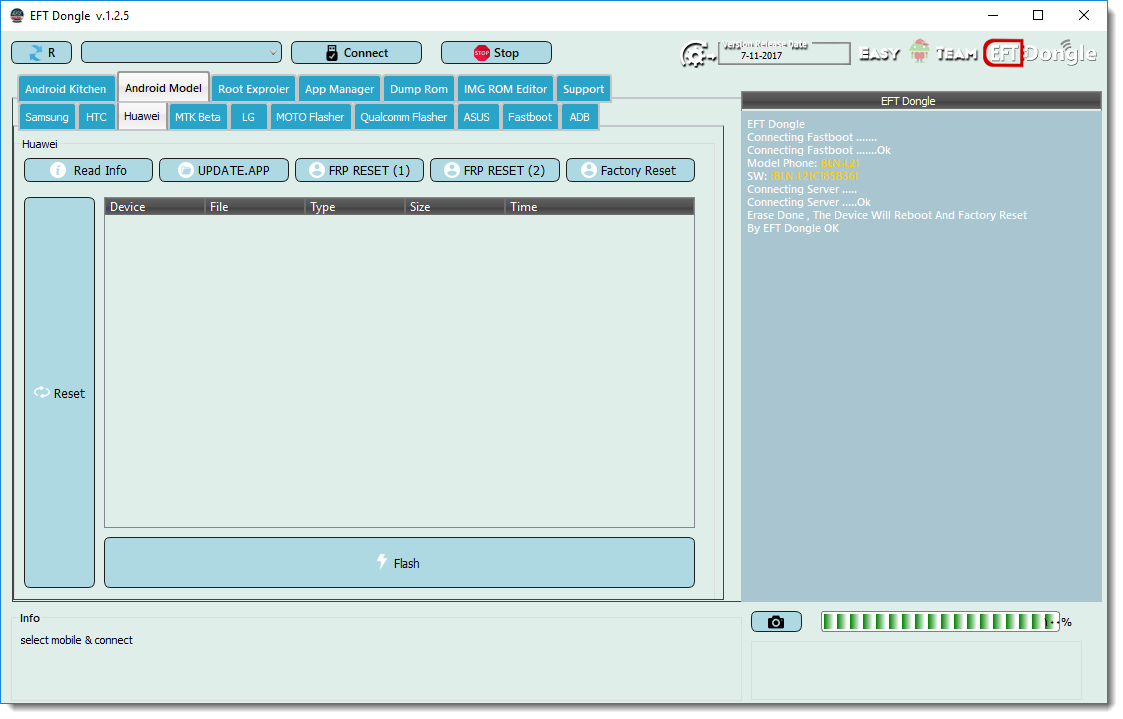Open the MTK Beta sub-tab
The width and height of the screenshot is (1123, 719).
coord(198,117)
